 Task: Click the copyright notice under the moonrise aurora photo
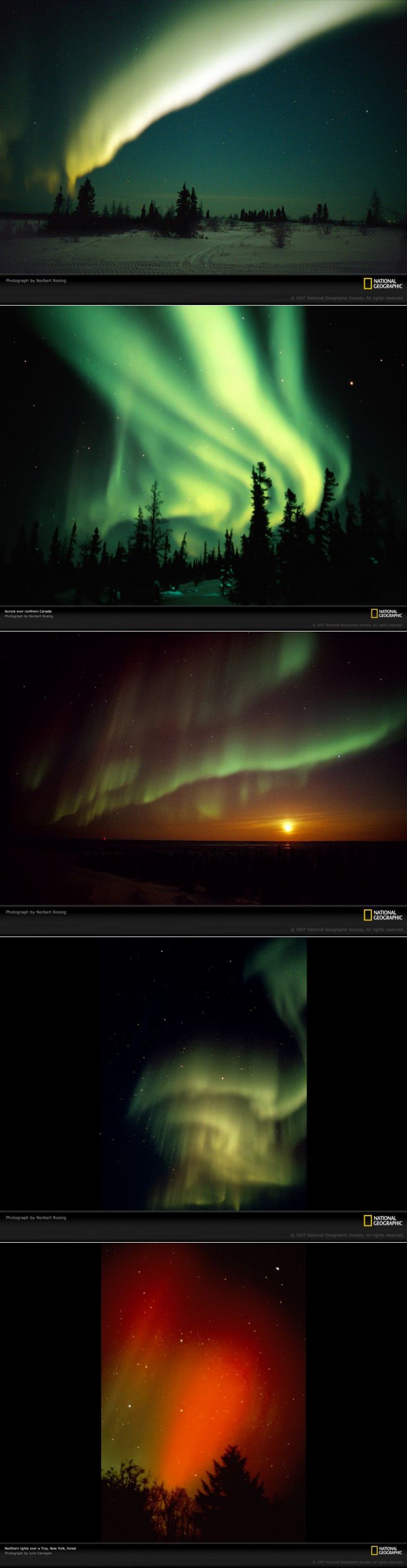347,930
